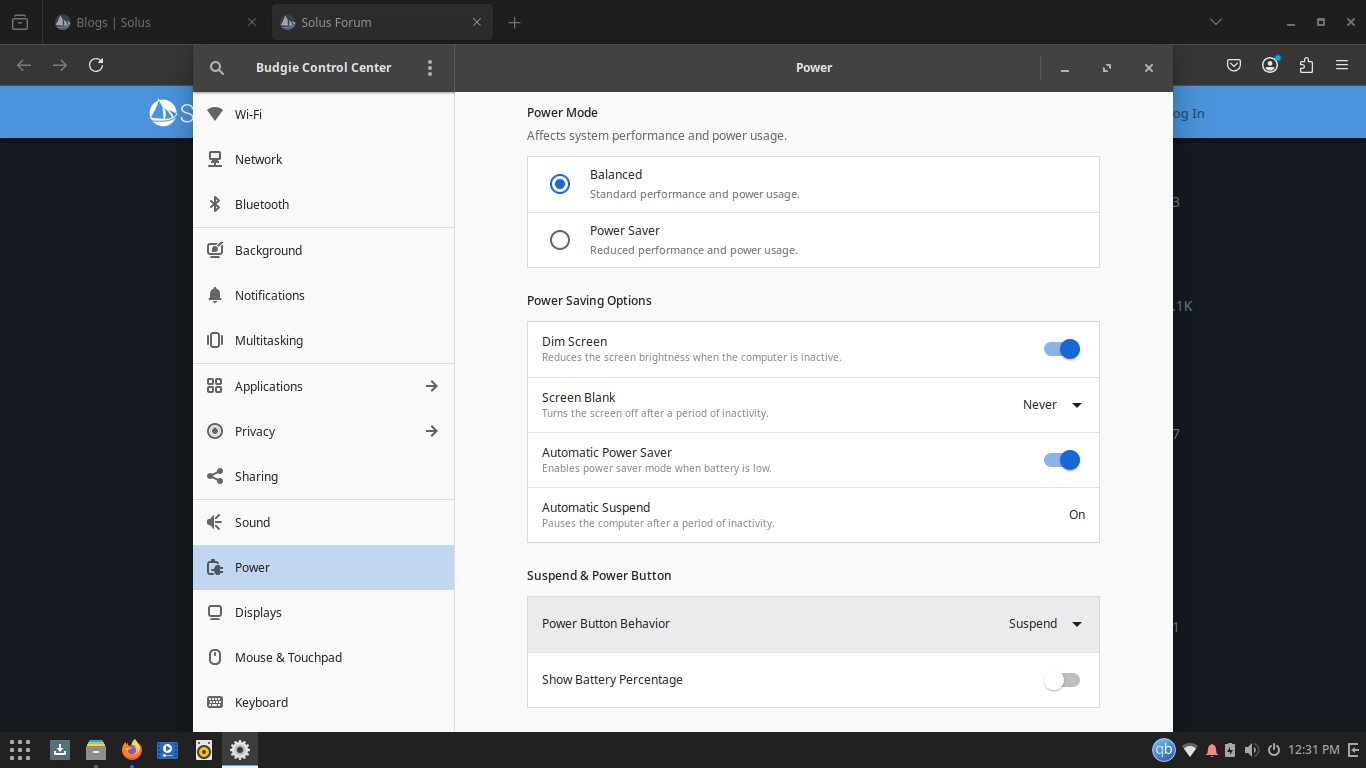Open the browser hamburger menu
This screenshot has height=768, width=1366.
[x=1342, y=65]
